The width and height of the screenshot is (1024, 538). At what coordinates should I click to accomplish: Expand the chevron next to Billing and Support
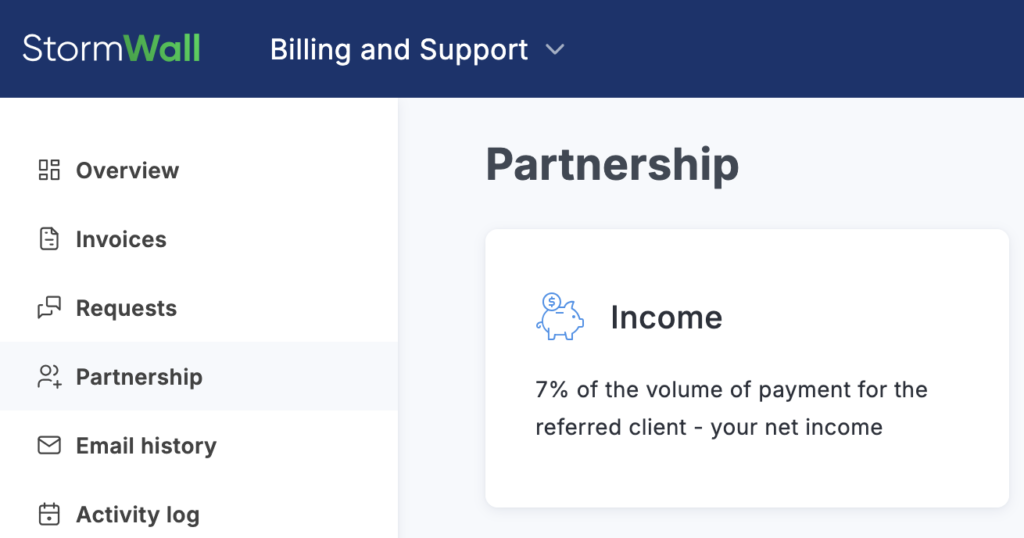click(556, 50)
